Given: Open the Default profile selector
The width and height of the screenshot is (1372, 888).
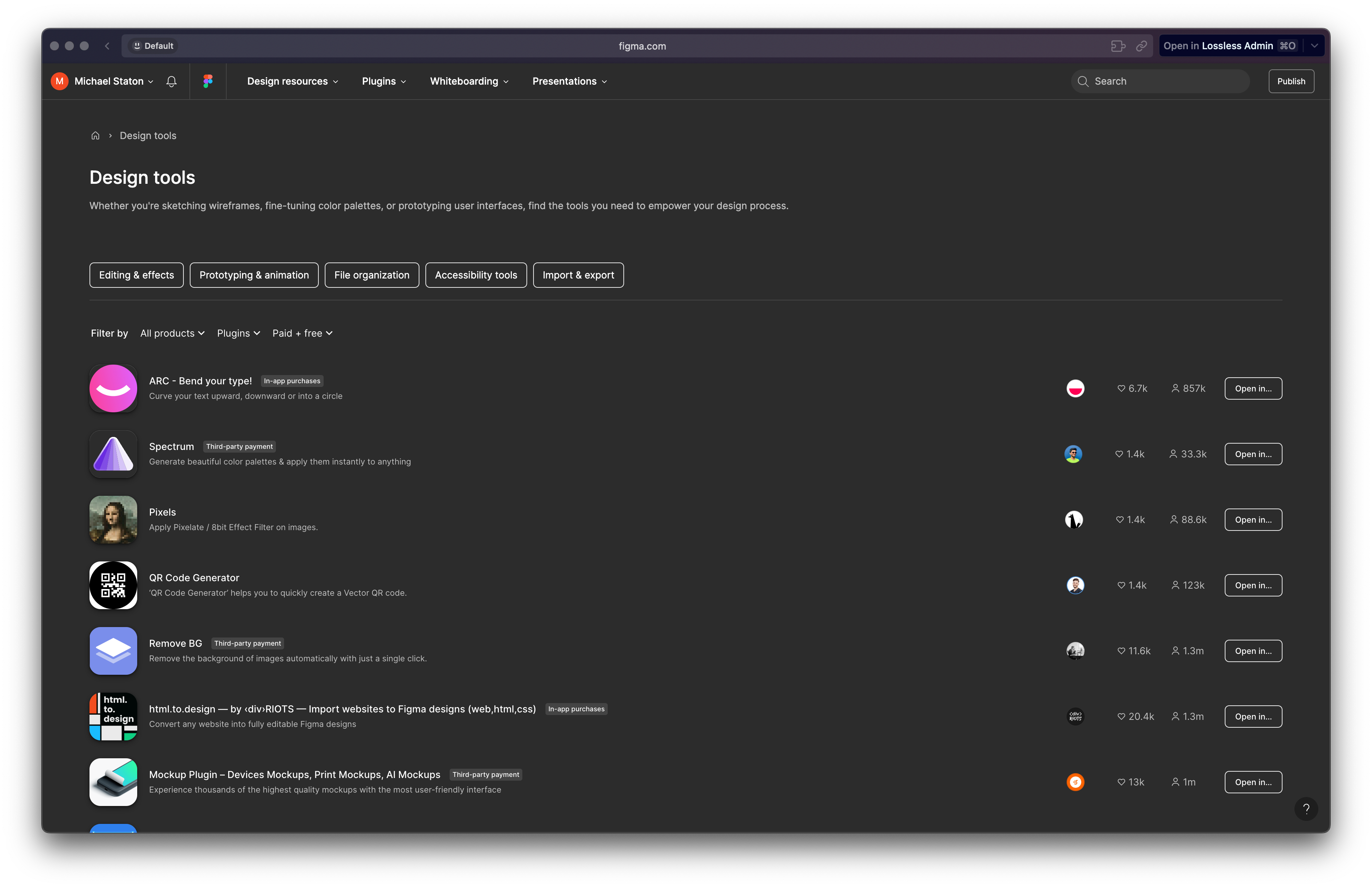Looking at the screenshot, I should click(153, 46).
